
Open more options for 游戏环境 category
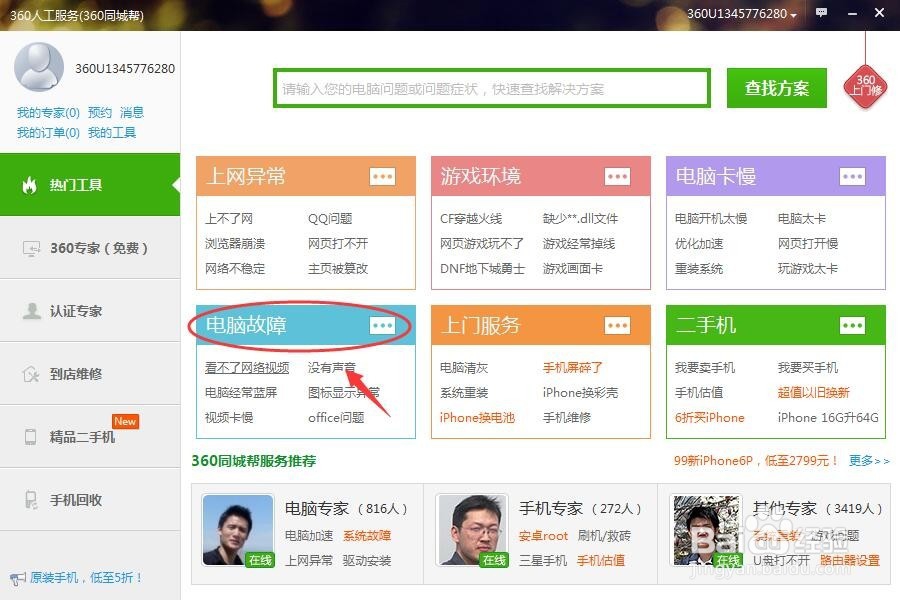click(617, 176)
